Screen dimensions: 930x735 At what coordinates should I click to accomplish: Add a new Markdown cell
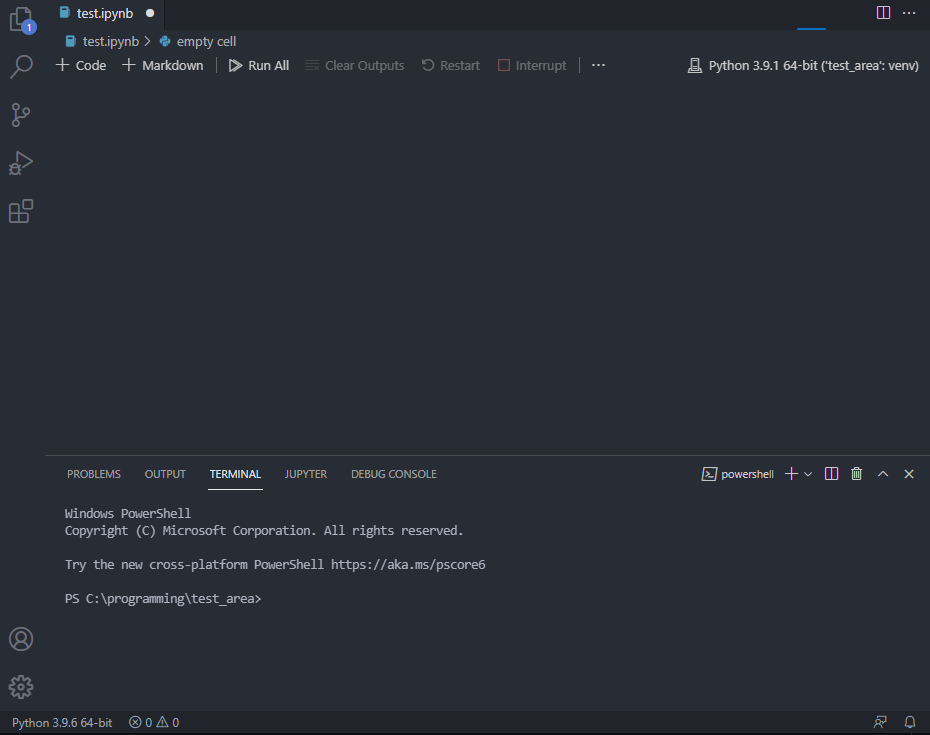pyautogui.click(x=163, y=65)
